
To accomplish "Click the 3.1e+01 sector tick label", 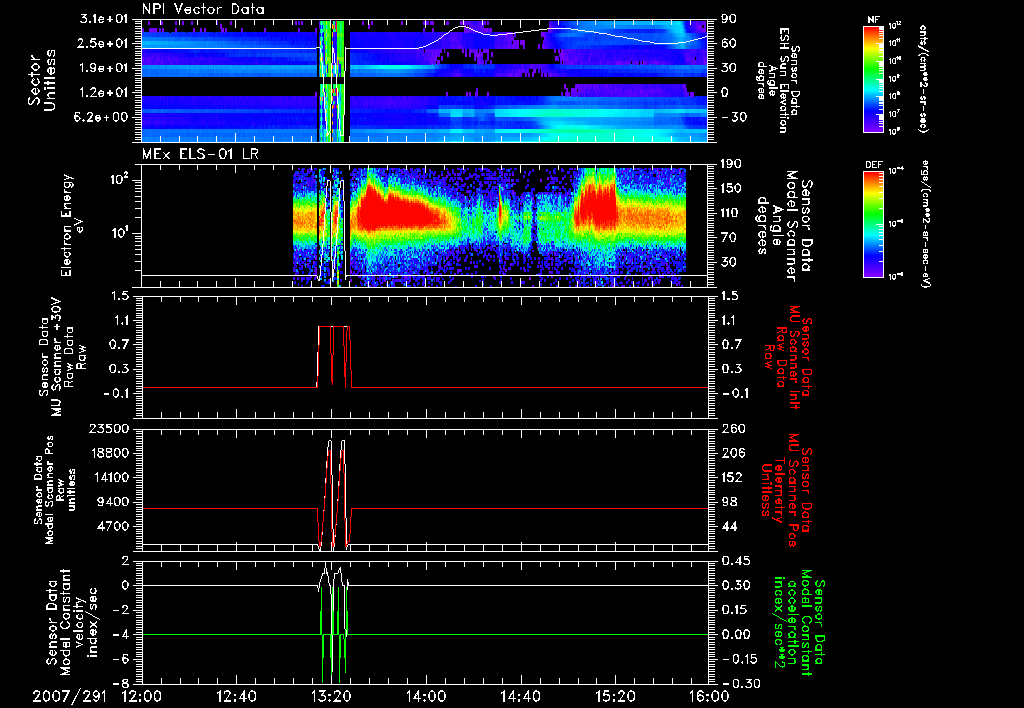I will pyautogui.click(x=105, y=19).
